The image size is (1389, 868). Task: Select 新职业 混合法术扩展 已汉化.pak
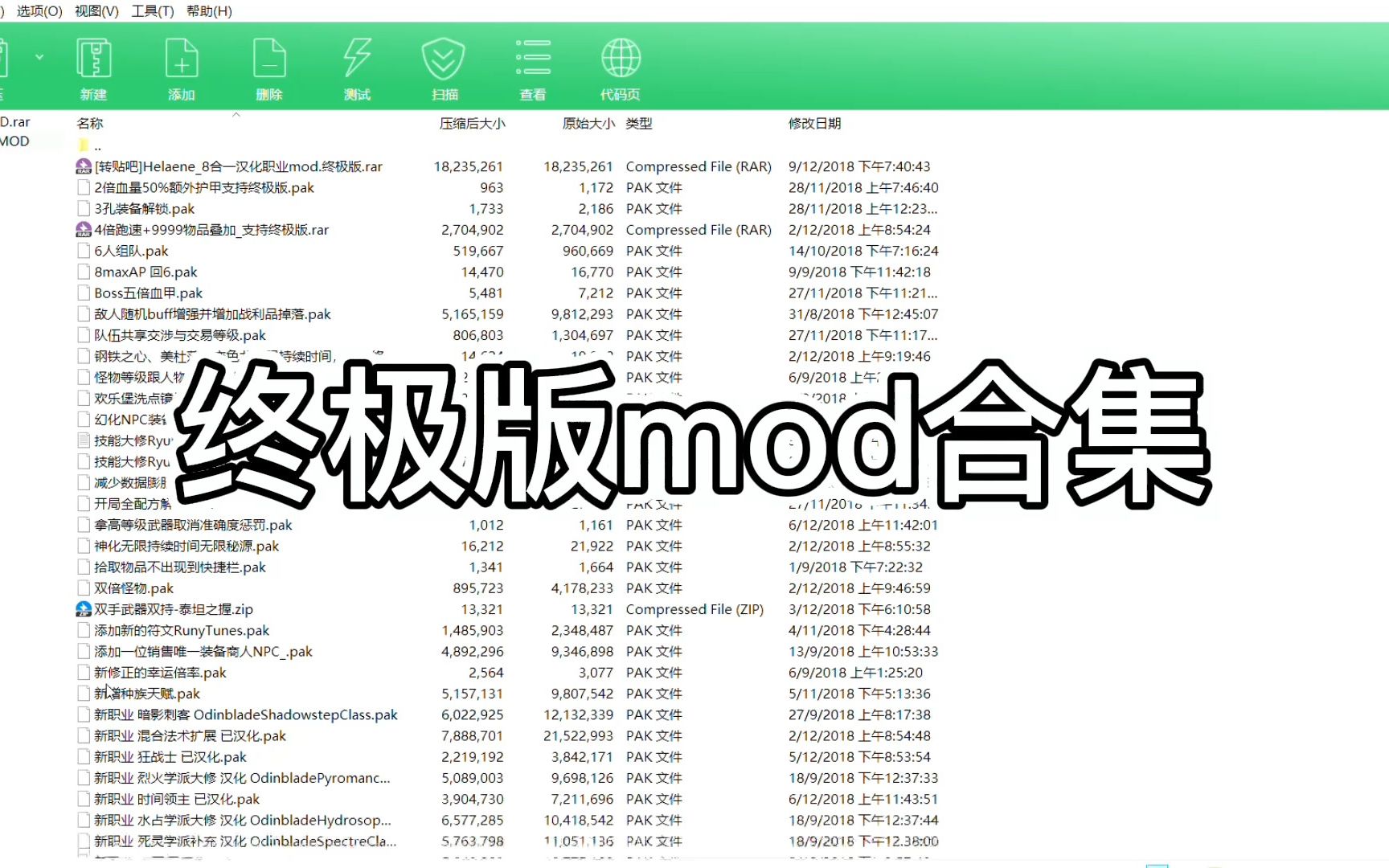pos(190,735)
